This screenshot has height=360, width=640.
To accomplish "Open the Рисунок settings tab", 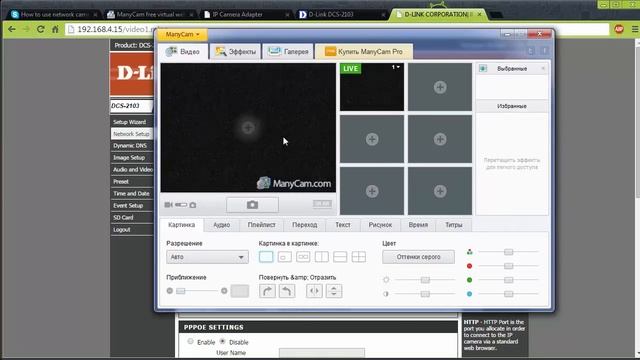I will pyautogui.click(x=380, y=225).
